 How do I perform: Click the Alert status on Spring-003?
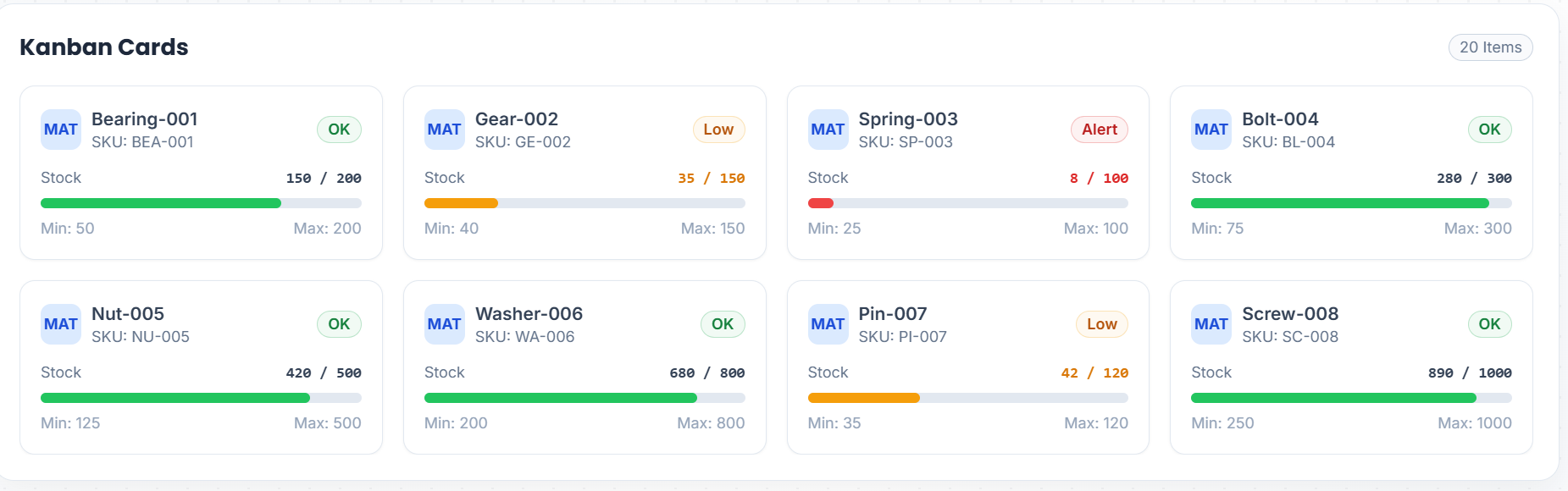point(1099,130)
